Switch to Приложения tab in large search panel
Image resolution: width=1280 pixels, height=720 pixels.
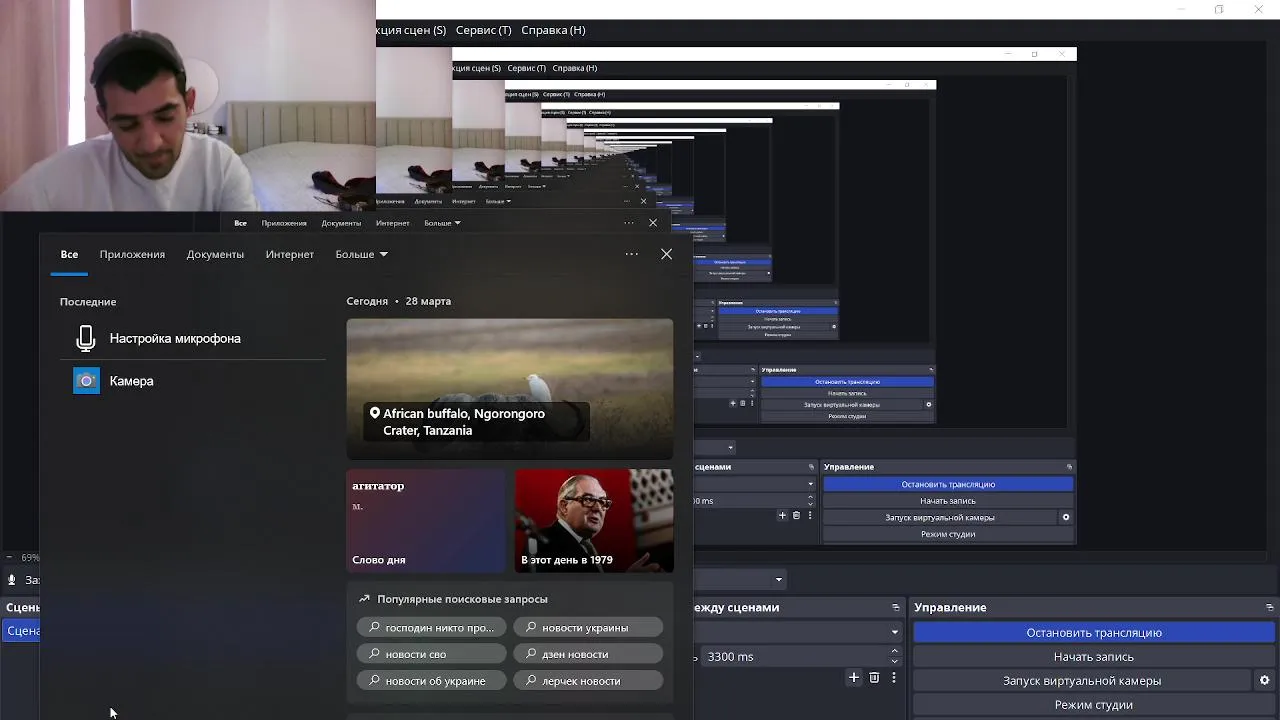[x=132, y=254]
